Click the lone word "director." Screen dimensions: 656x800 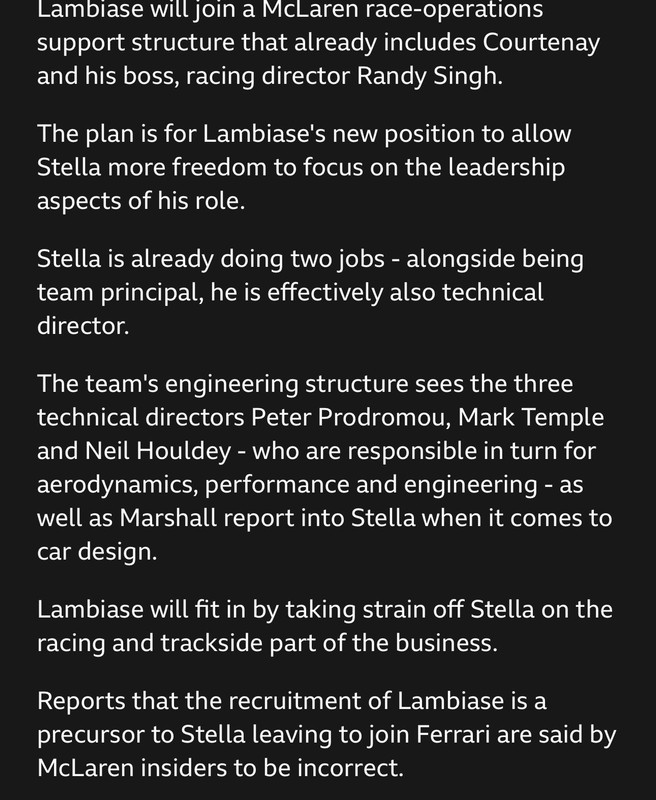click(x=83, y=326)
